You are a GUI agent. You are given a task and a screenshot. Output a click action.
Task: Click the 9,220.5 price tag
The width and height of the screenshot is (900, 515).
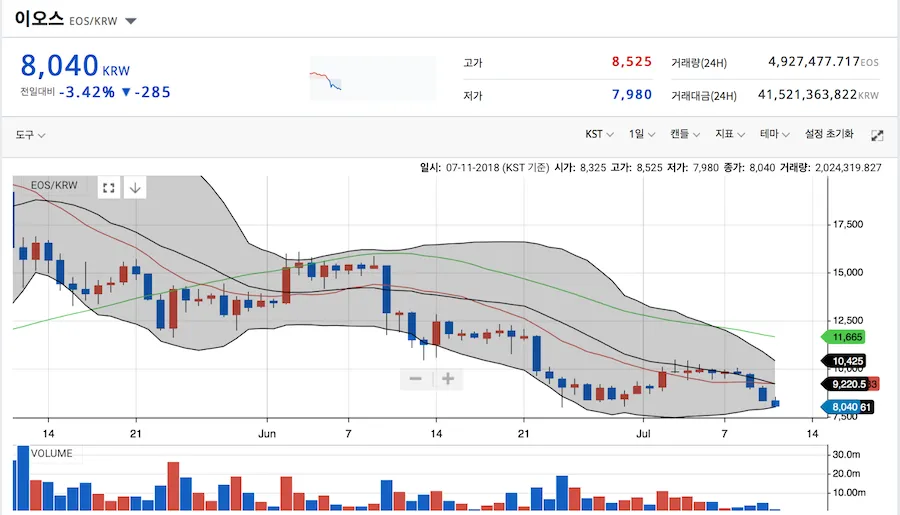tap(845, 384)
